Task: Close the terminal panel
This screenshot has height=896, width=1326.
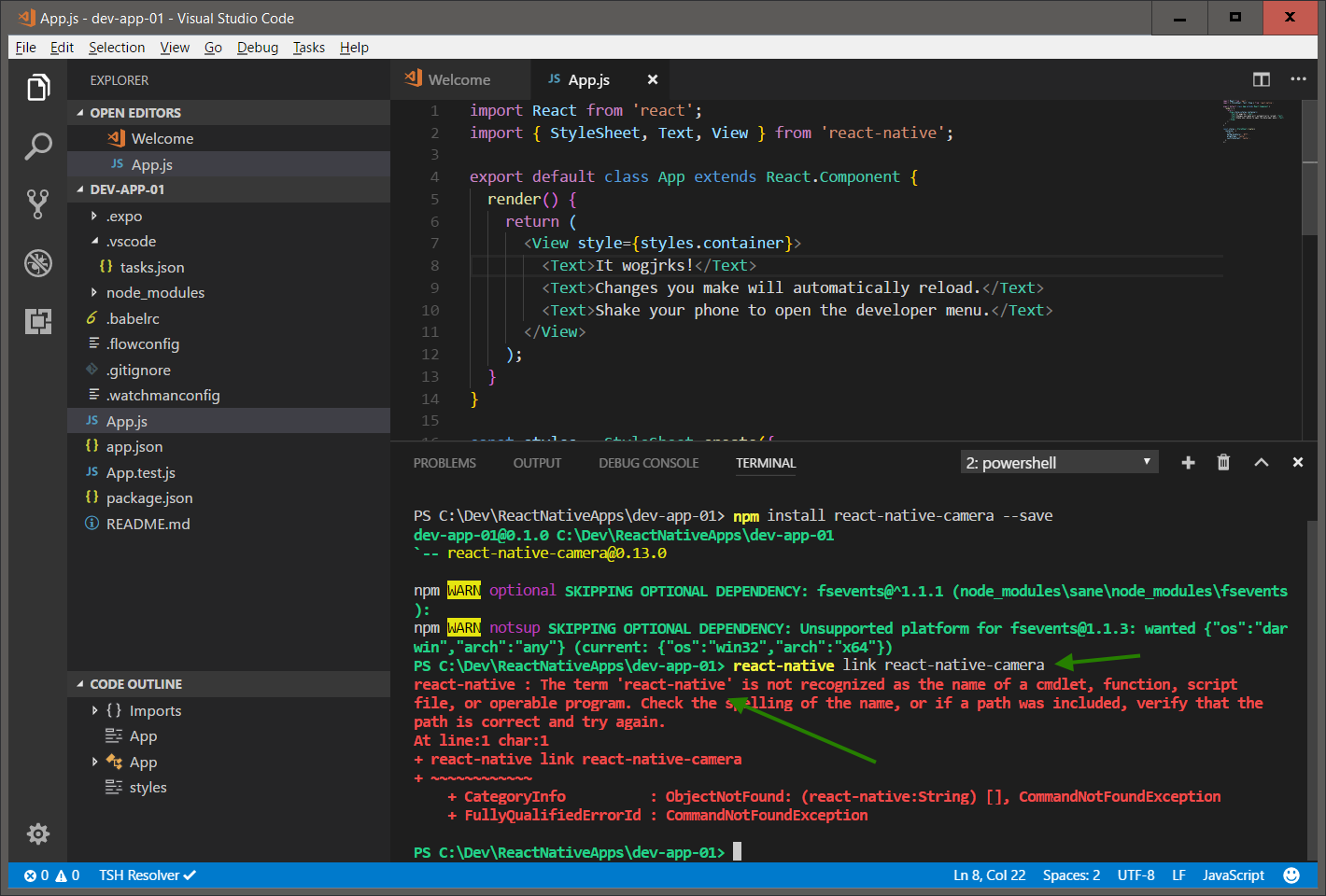Action: tap(1297, 462)
